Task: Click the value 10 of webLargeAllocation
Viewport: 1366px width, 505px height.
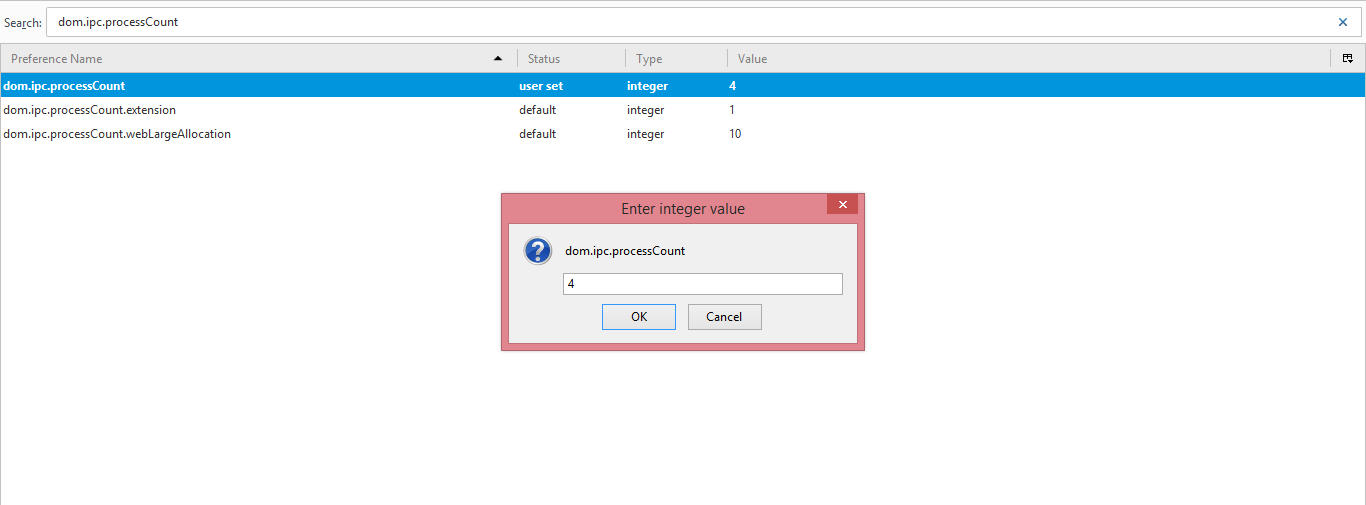Action: pyautogui.click(x=735, y=134)
